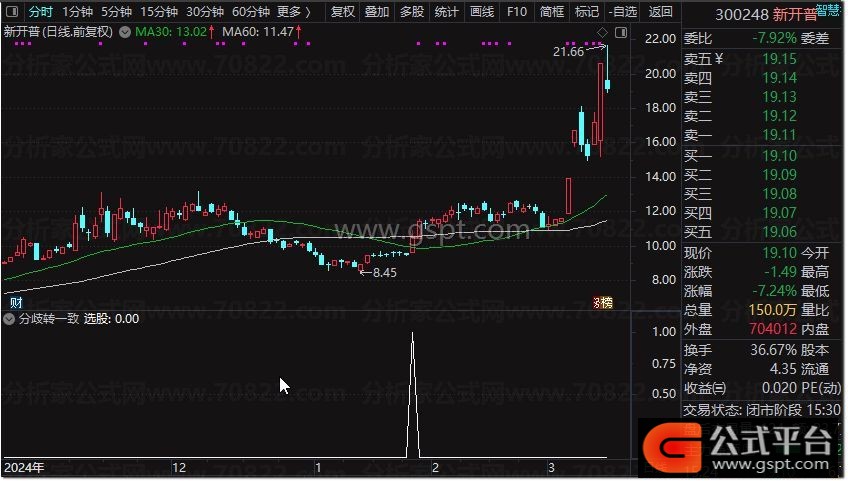The height and width of the screenshot is (481, 848).
Task: Select the 卖三 price 19.13
Action: point(779,97)
